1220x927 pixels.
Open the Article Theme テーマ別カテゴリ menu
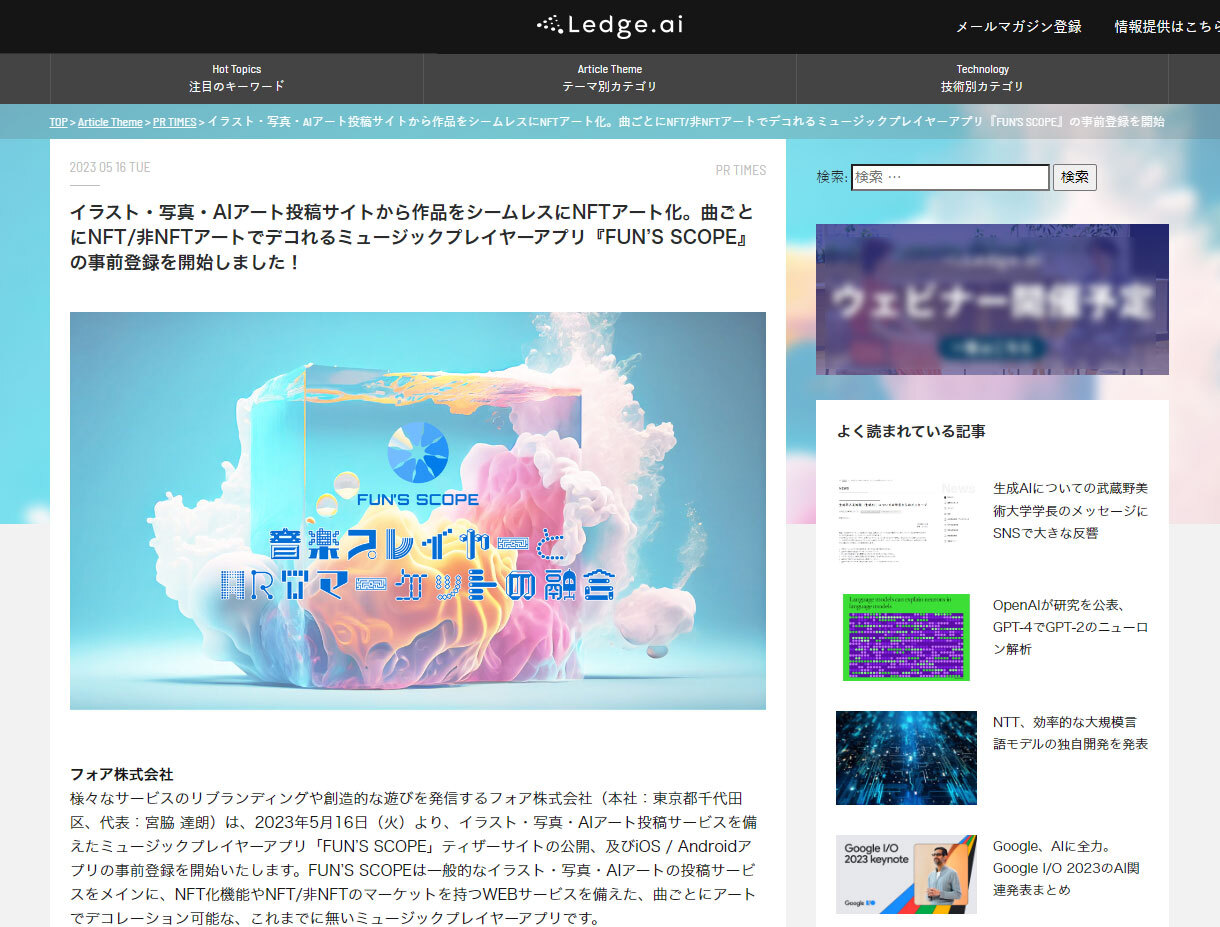[x=610, y=78]
